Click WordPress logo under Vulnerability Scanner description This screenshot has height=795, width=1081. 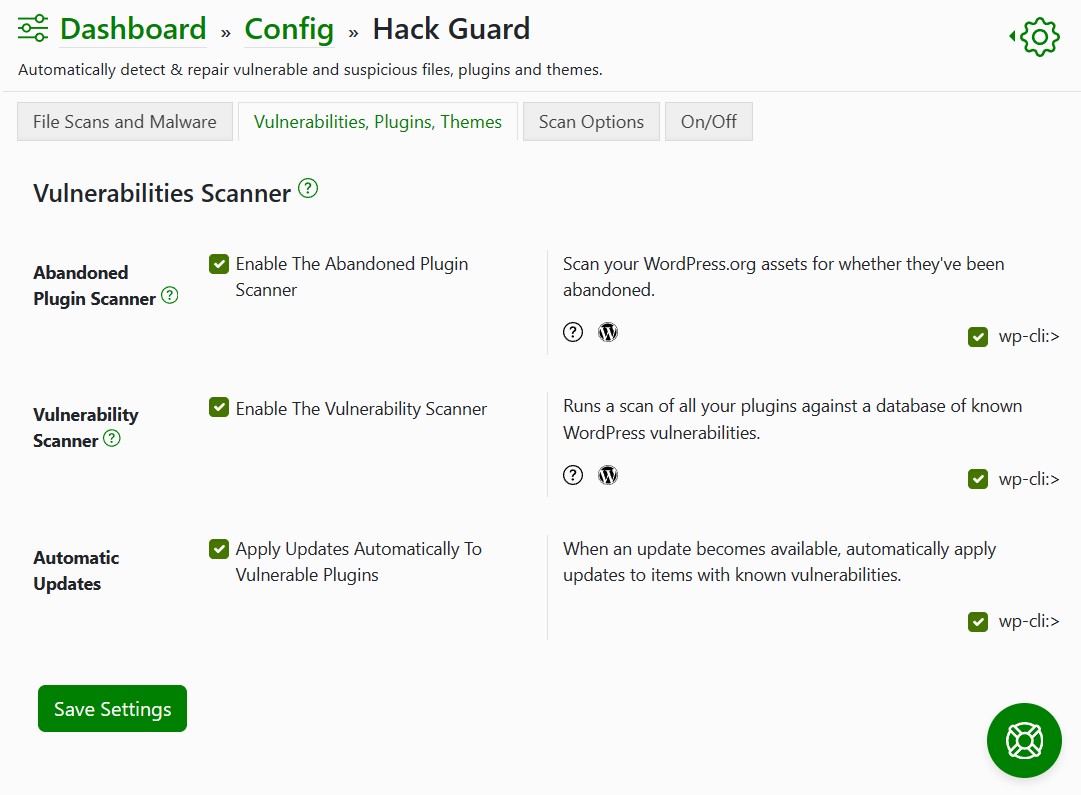pyautogui.click(x=608, y=475)
